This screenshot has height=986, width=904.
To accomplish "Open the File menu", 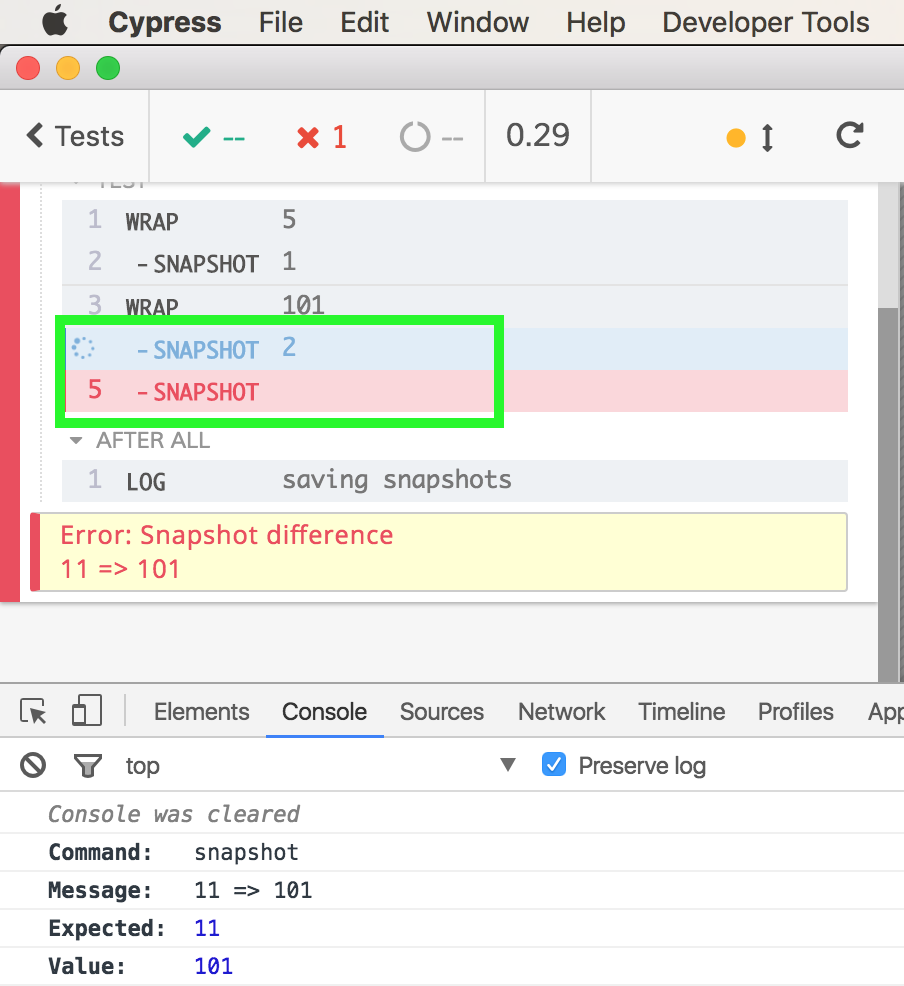I will point(280,23).
